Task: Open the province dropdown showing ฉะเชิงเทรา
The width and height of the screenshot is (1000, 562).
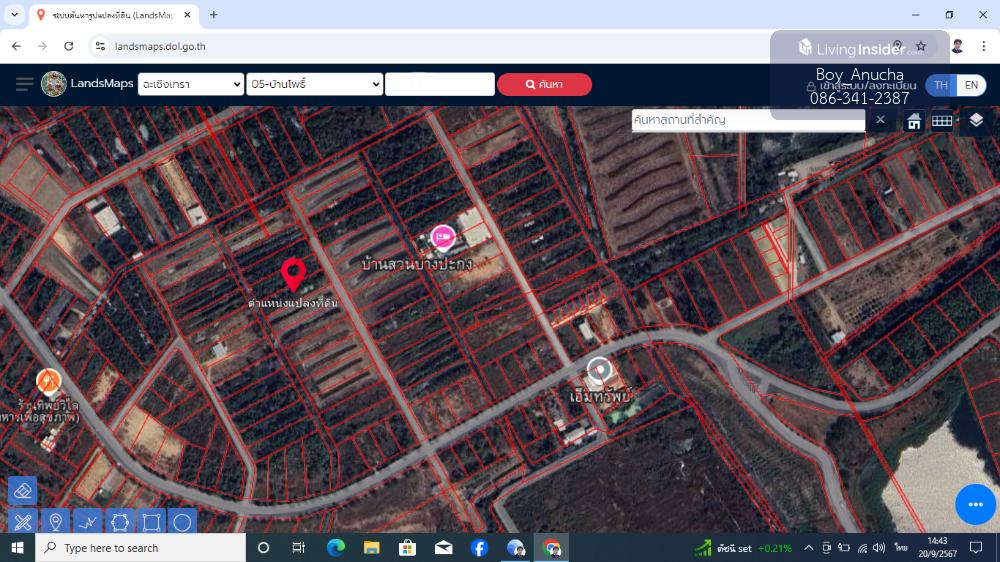Action: click(191, 85)
